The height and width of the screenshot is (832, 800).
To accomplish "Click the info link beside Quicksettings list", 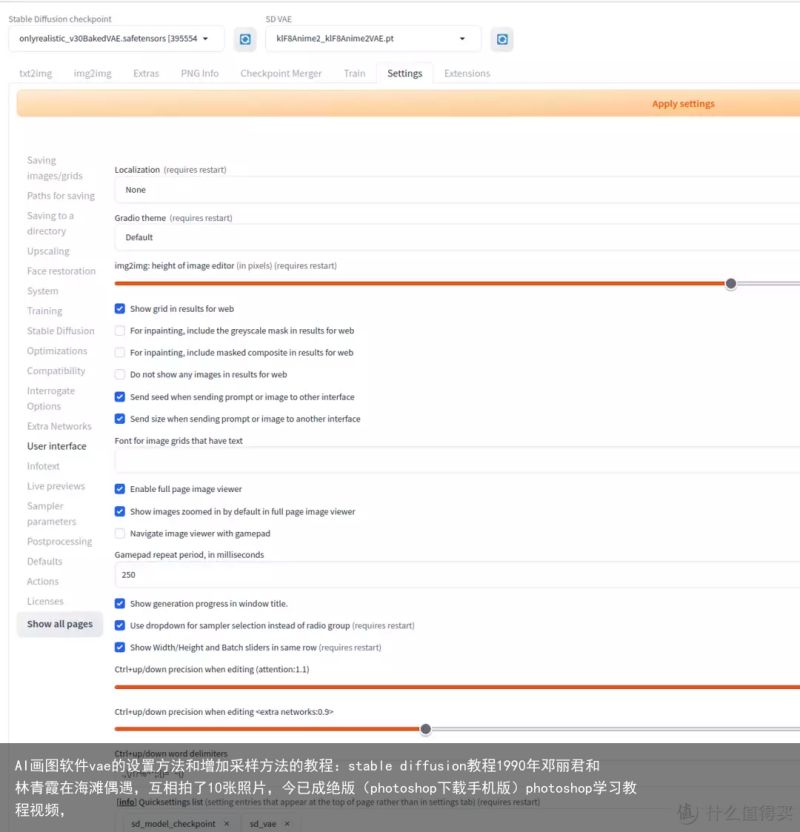I will (x=126, y=802).
